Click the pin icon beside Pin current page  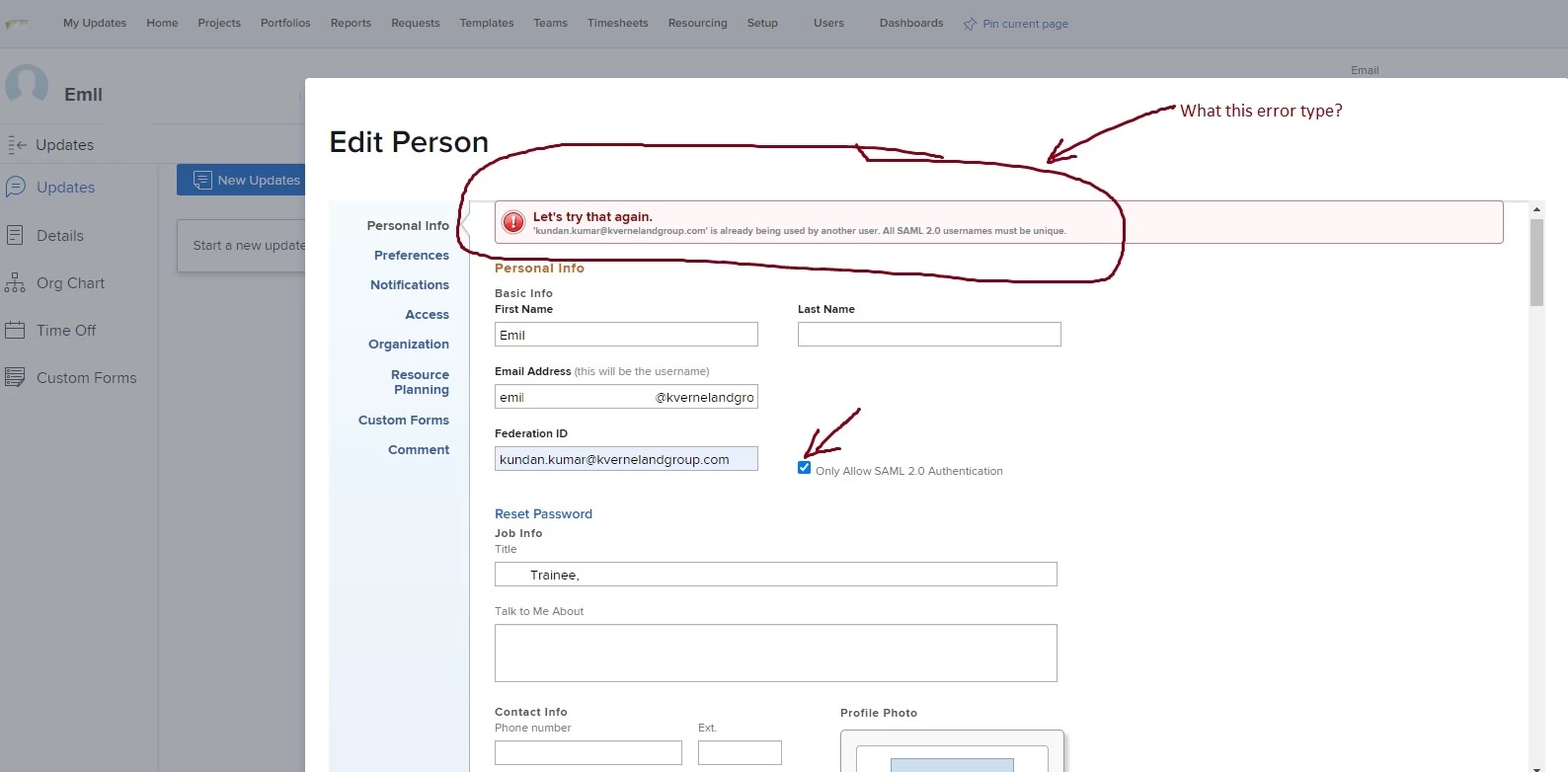(970, 24)
